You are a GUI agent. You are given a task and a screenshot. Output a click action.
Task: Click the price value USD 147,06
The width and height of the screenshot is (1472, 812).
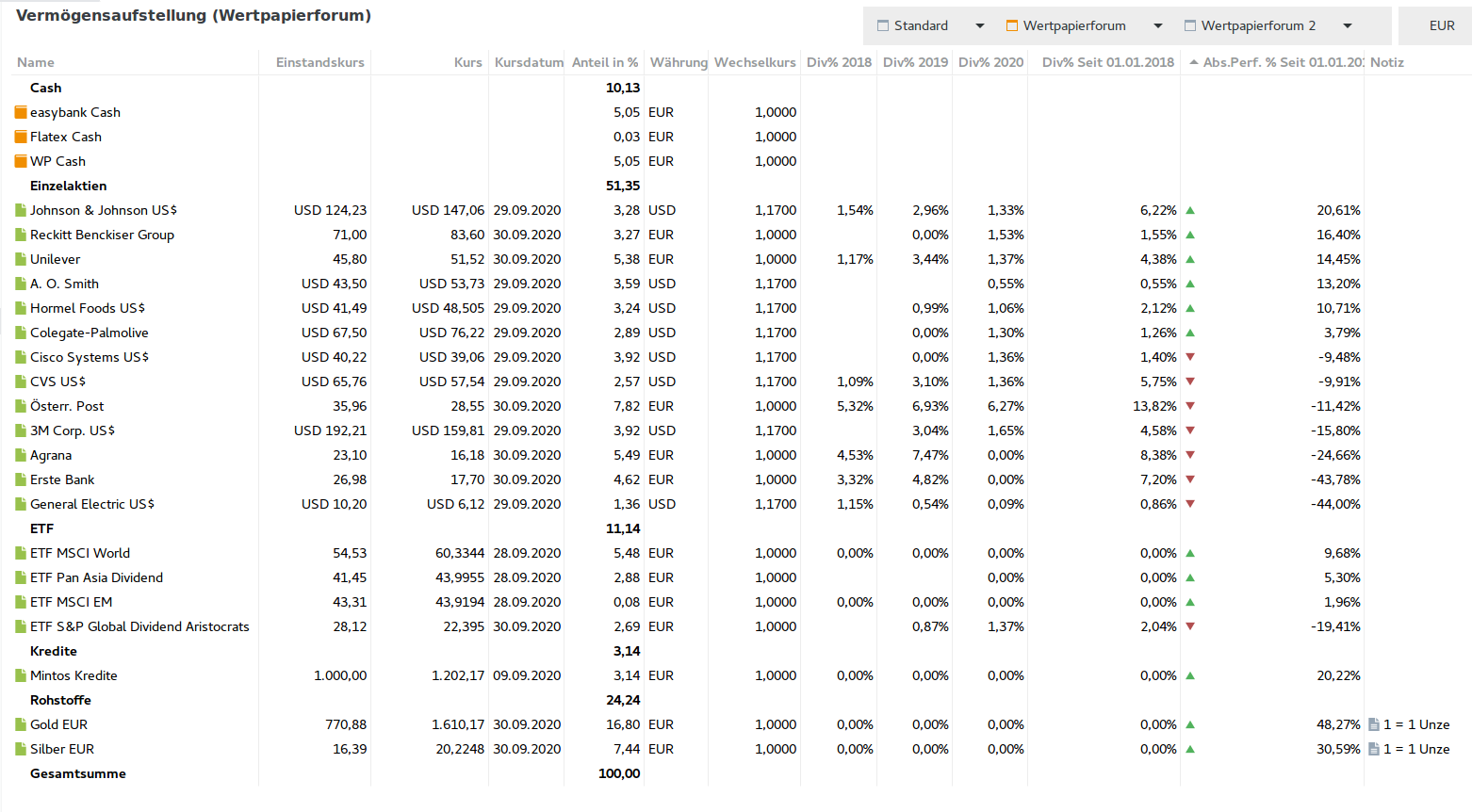pos(448,210)
